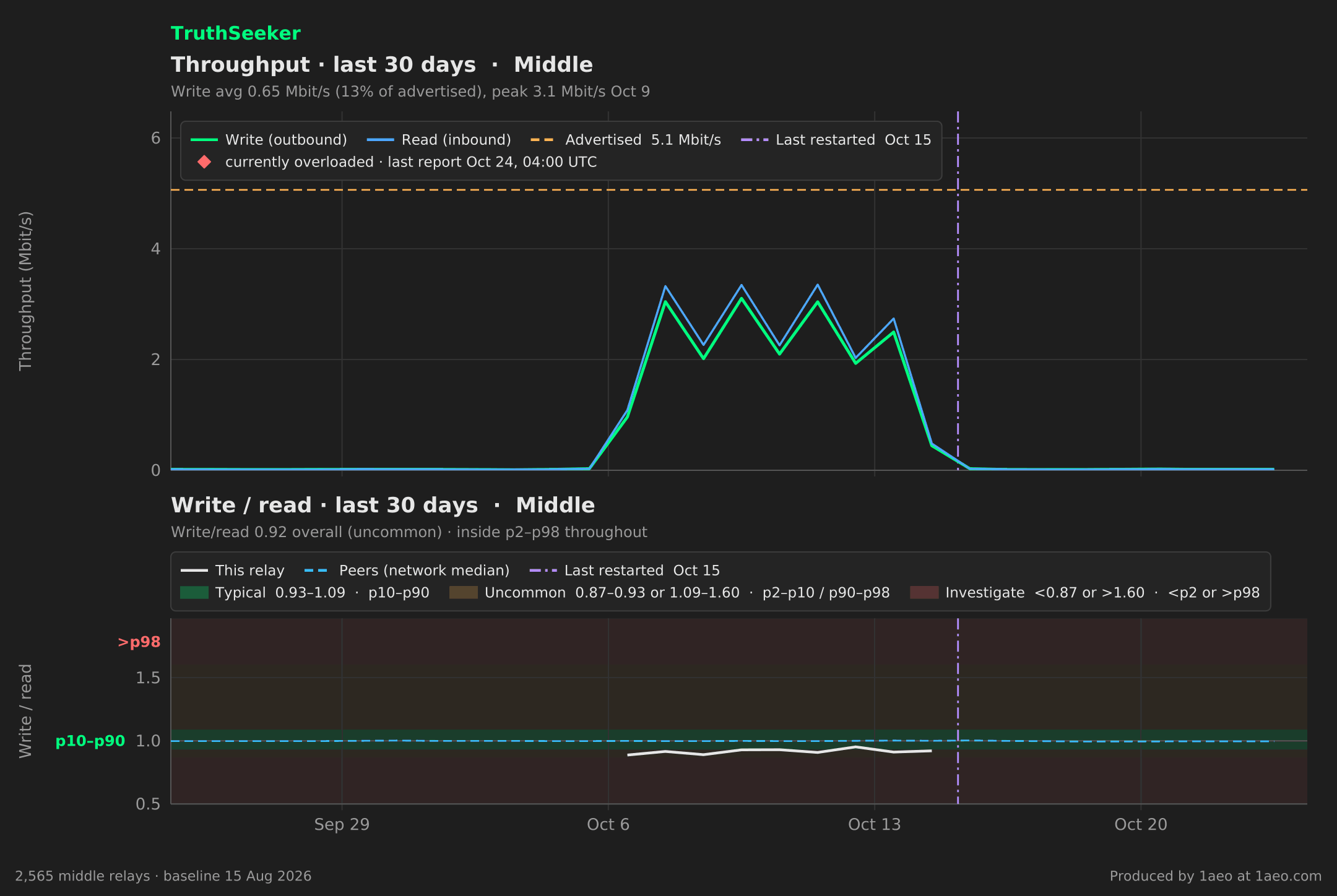Click the Uncommon brown band legend swatch
The width and height of the screenshot is (1337, 896).
pyautogui.click(x=463, y=593)
